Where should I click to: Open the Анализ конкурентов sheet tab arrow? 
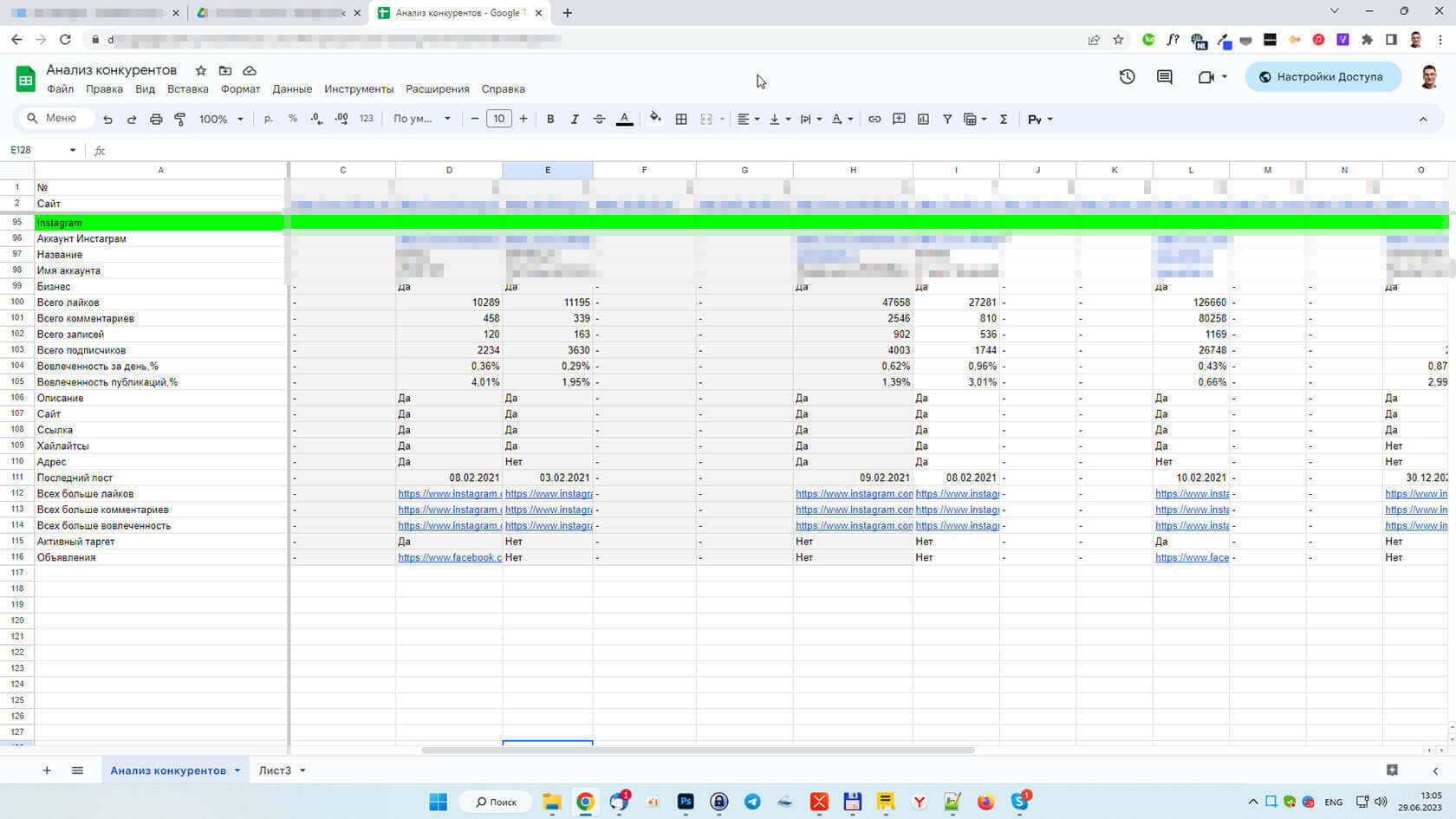tap(237, 770)
